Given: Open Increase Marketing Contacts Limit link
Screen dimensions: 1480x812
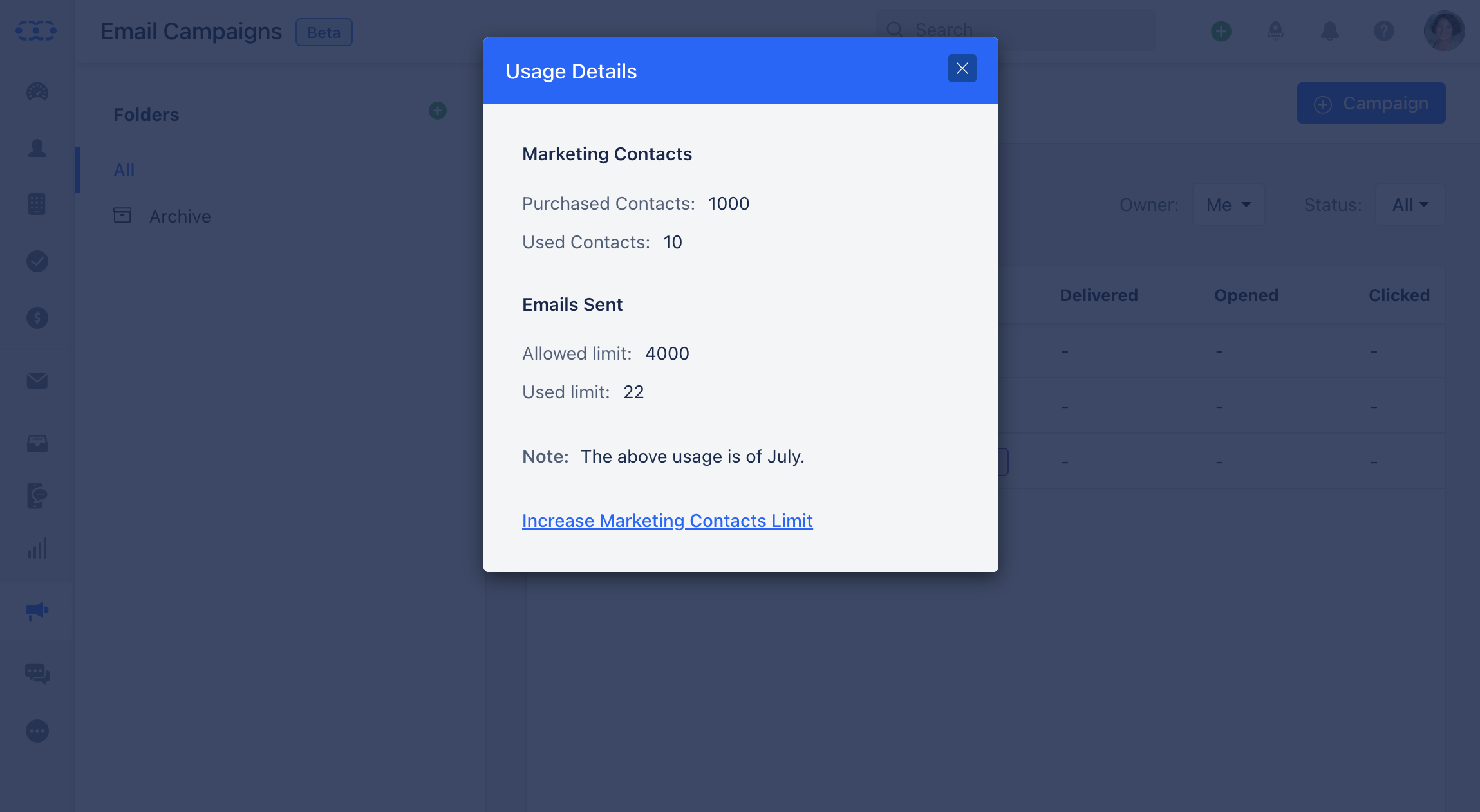Looking at the screenshot, I should tap(667, 521).
